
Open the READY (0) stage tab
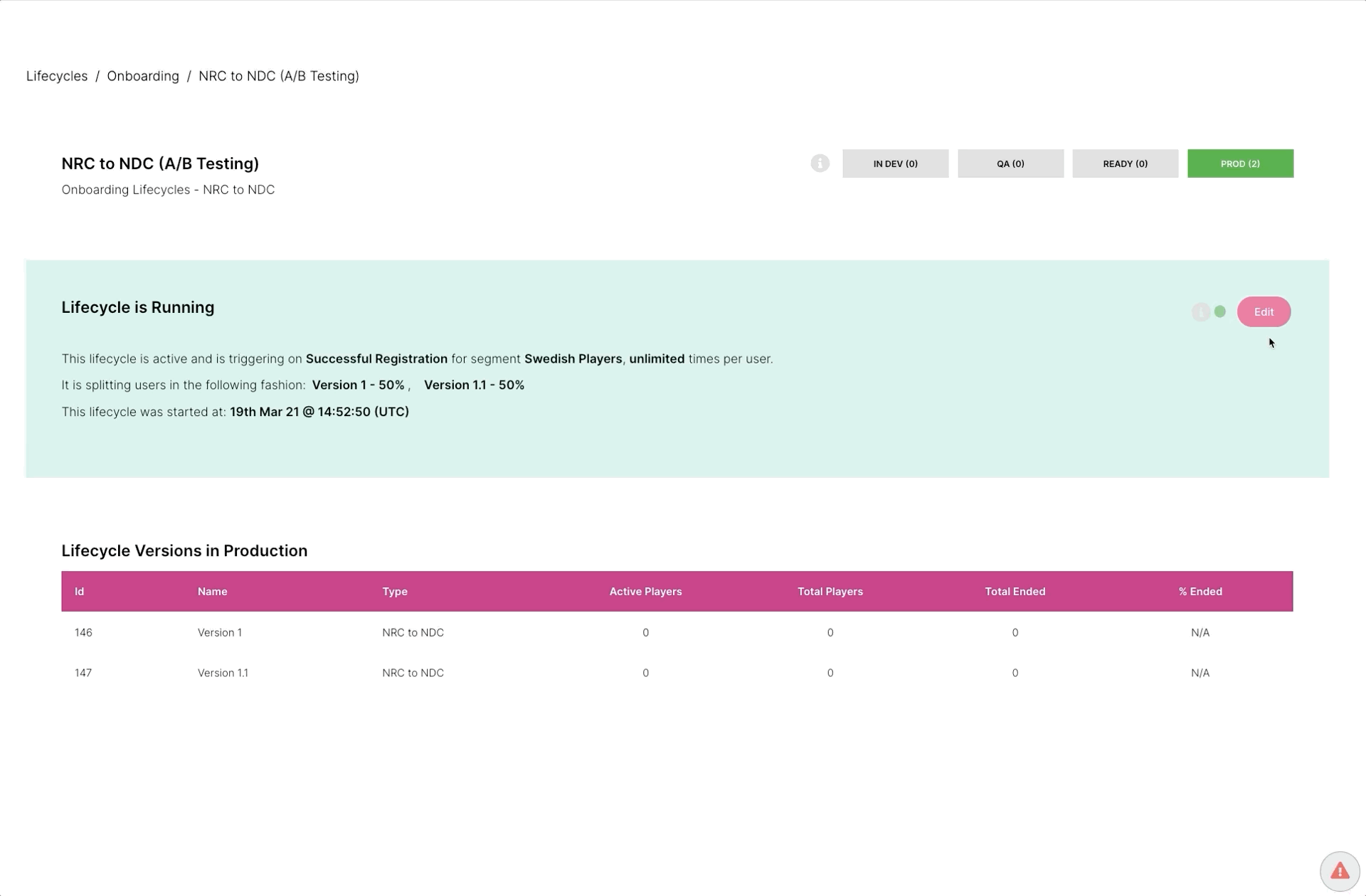click(1125, 164)
